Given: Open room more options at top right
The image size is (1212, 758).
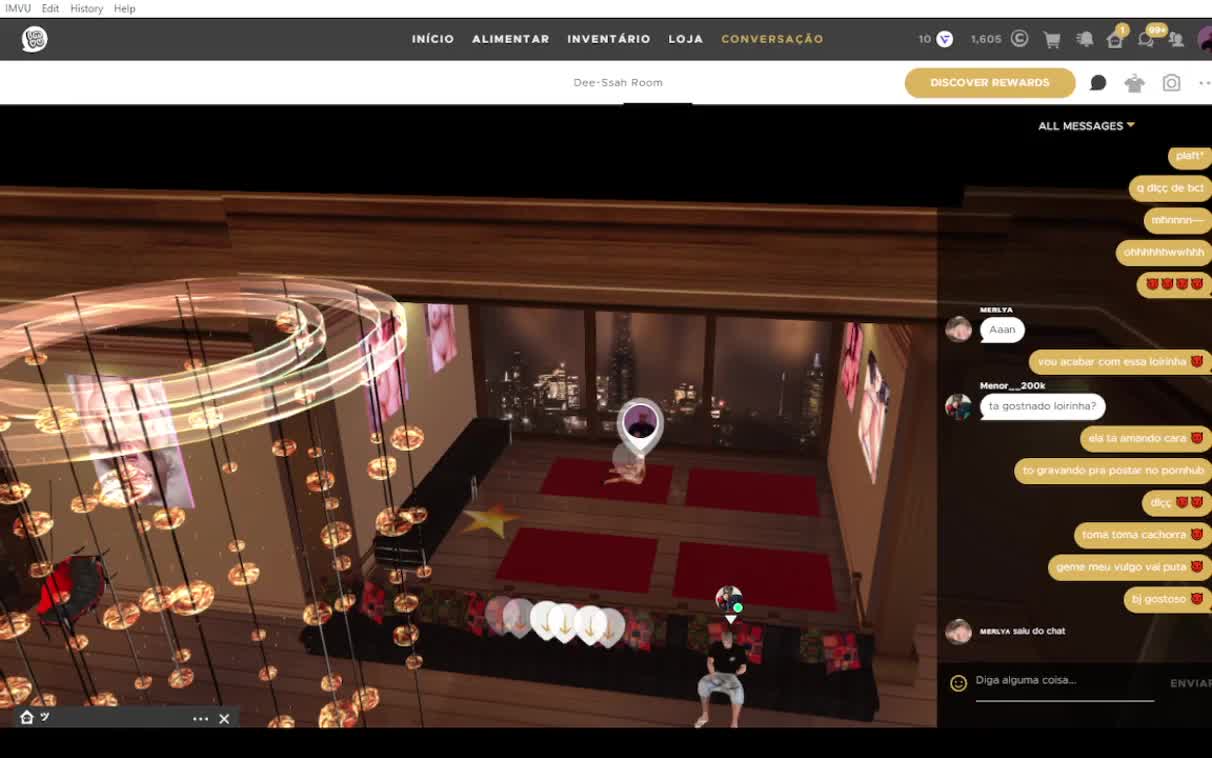Looking at the screenshot, I should tap(1203, 83).
